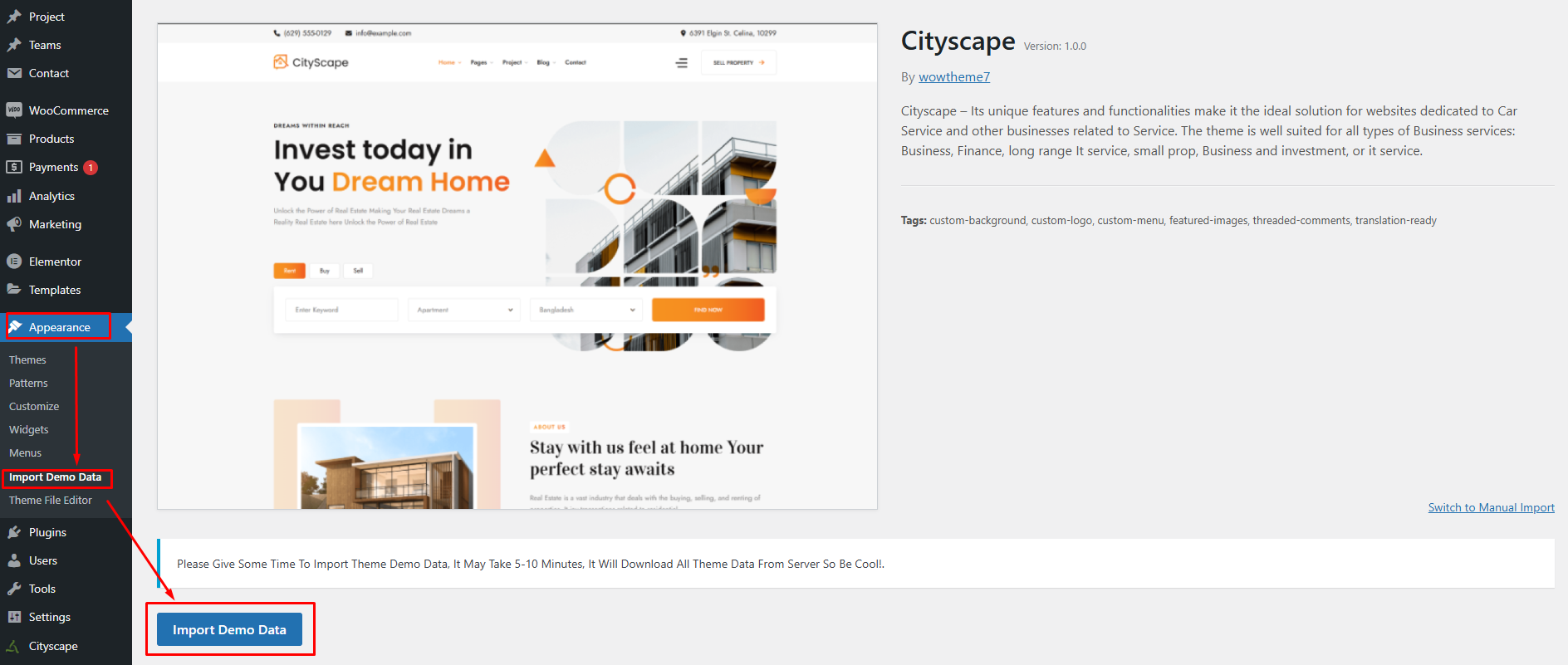
Task: Follow the Switch to Manual Import link
Action: [1491, 507]
